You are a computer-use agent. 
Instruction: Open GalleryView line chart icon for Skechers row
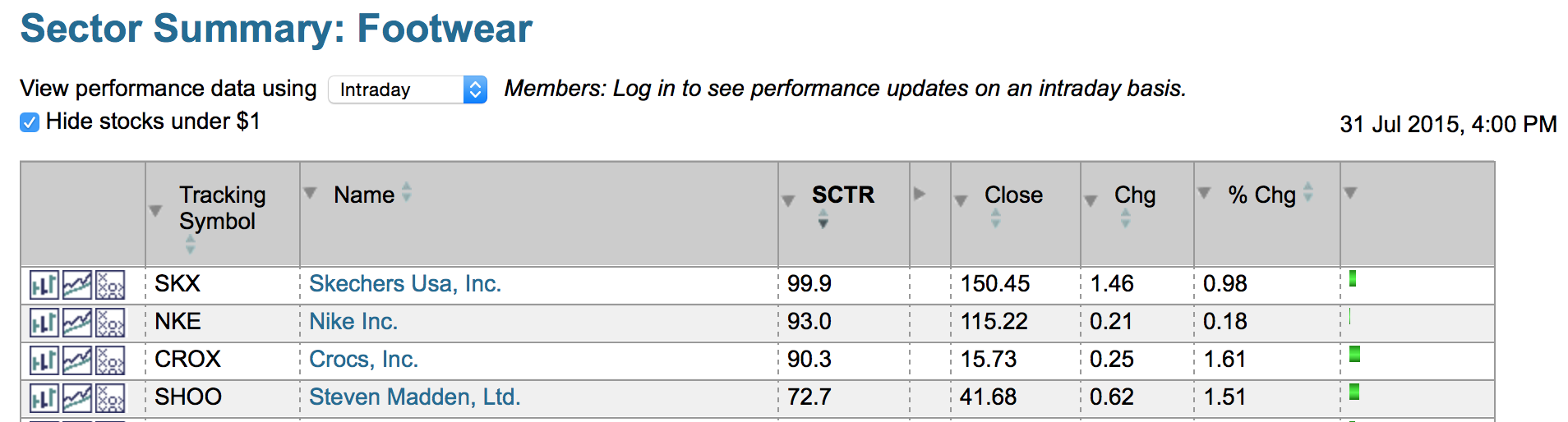pyautogui.click(x=77, y=285)
